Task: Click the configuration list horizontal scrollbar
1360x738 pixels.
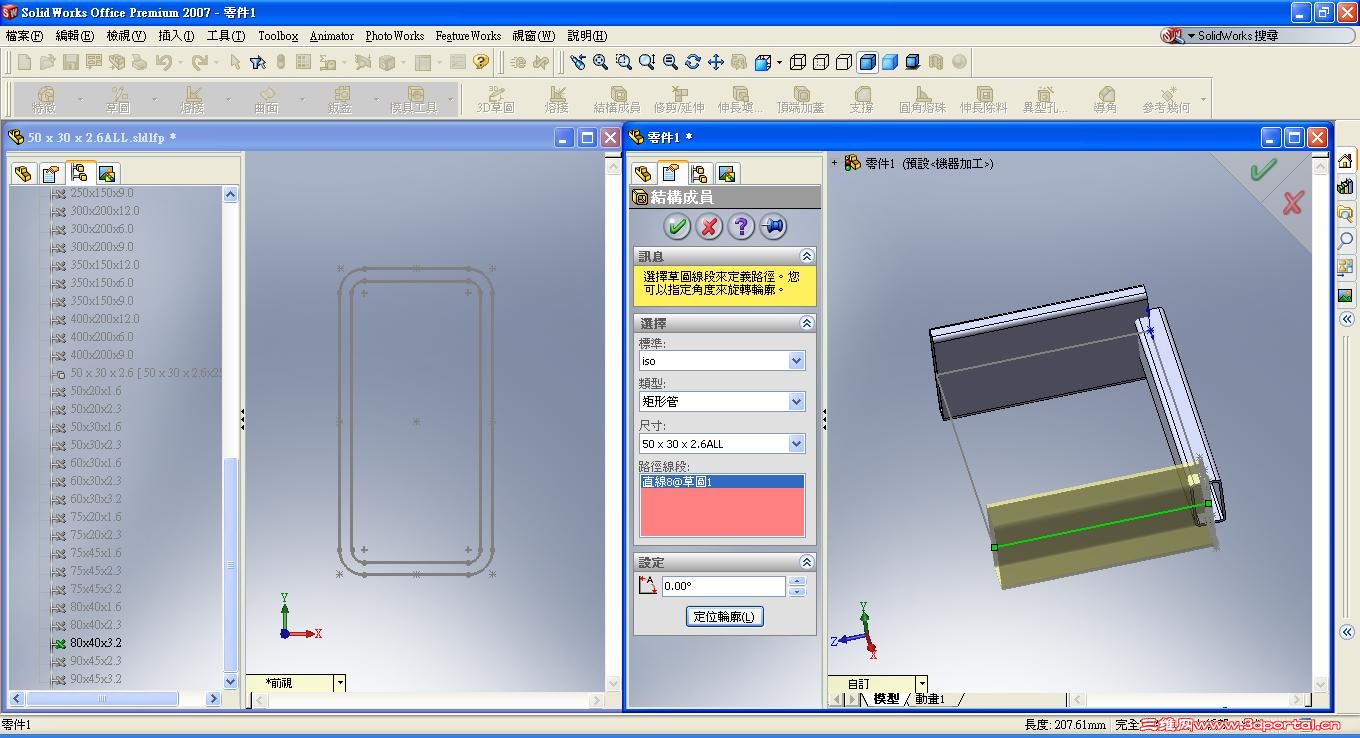Action: [x=114, y=698]
